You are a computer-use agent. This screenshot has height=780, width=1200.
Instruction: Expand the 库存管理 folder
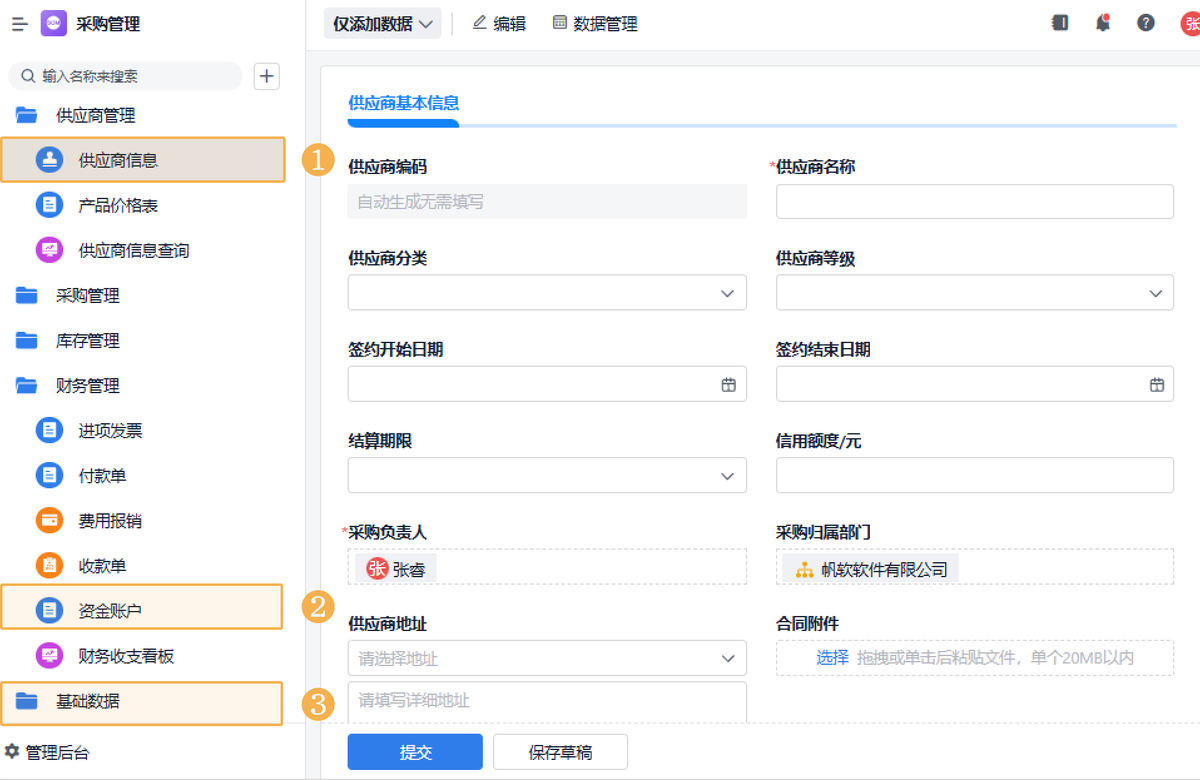87,341
